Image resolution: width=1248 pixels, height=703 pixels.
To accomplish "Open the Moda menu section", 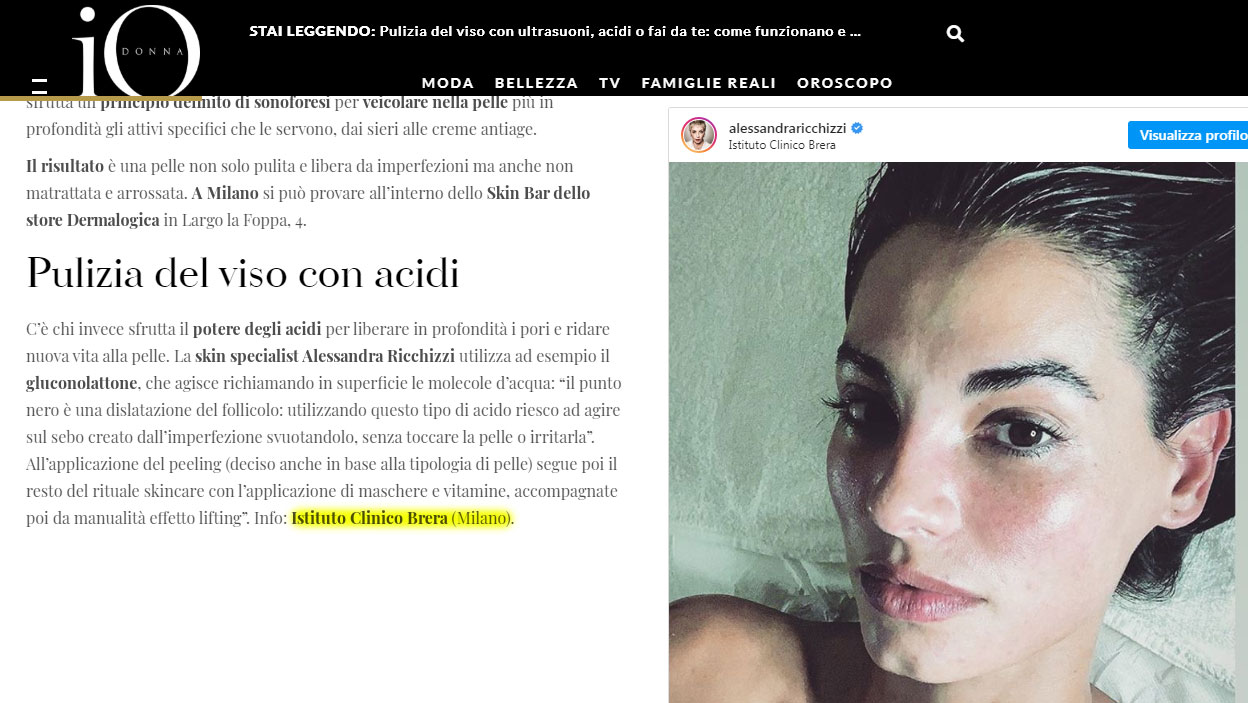I will pos(448,83).
